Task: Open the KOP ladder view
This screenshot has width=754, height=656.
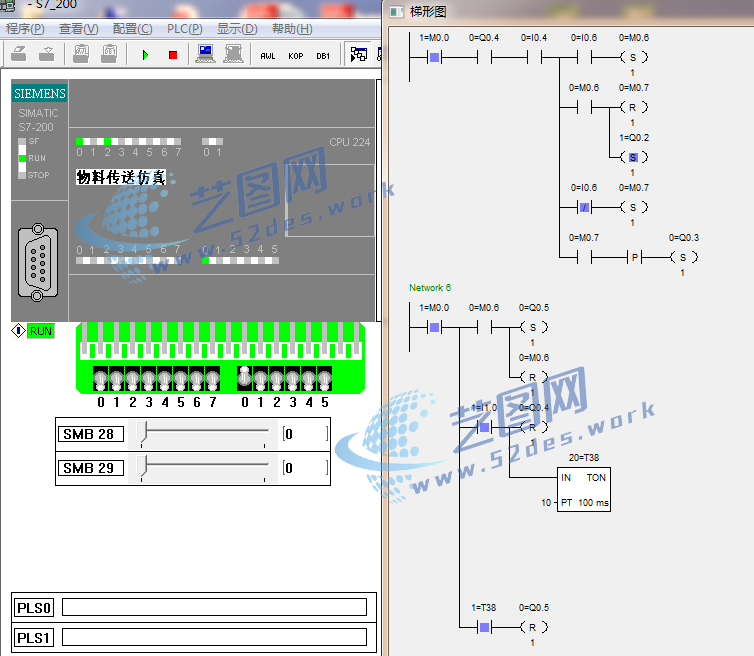Action: point(295,56)
